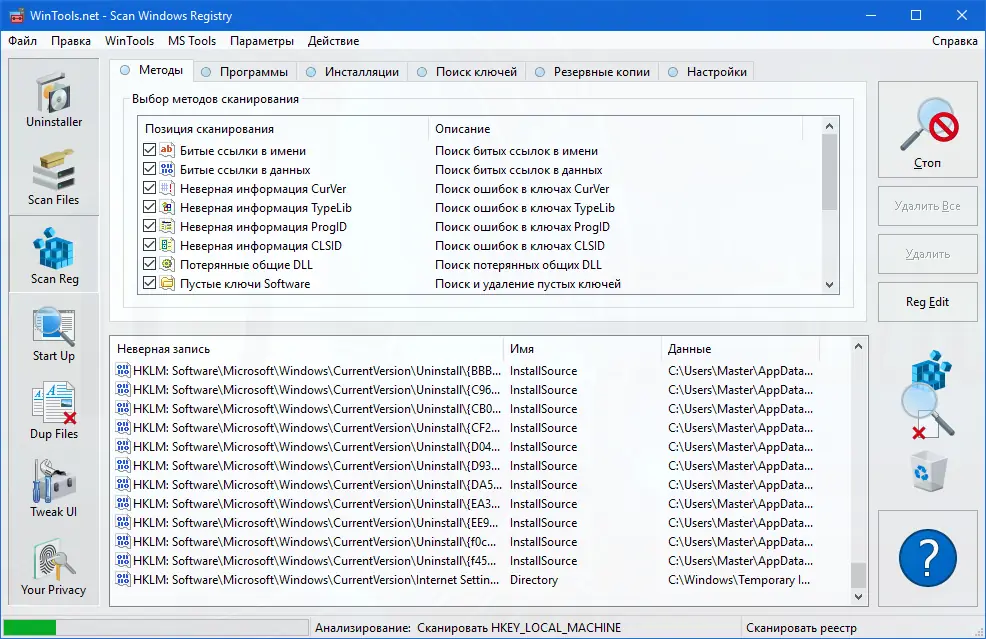Click icon of Битые ссылки в данных row
Image resolution: width=986 pixels, height=639 pixels.
click(x=167, y=169)
